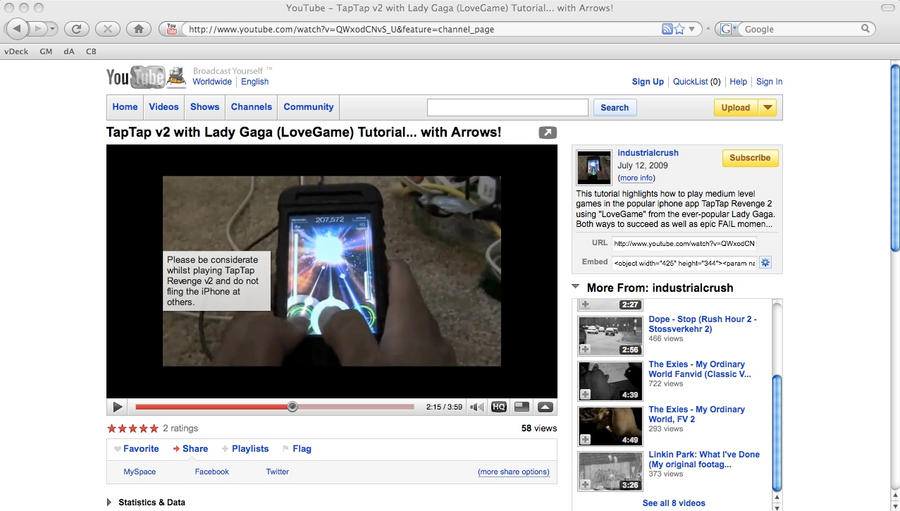Open QuickList (0) link
The image size is (900, 511).
click(696, 82)
